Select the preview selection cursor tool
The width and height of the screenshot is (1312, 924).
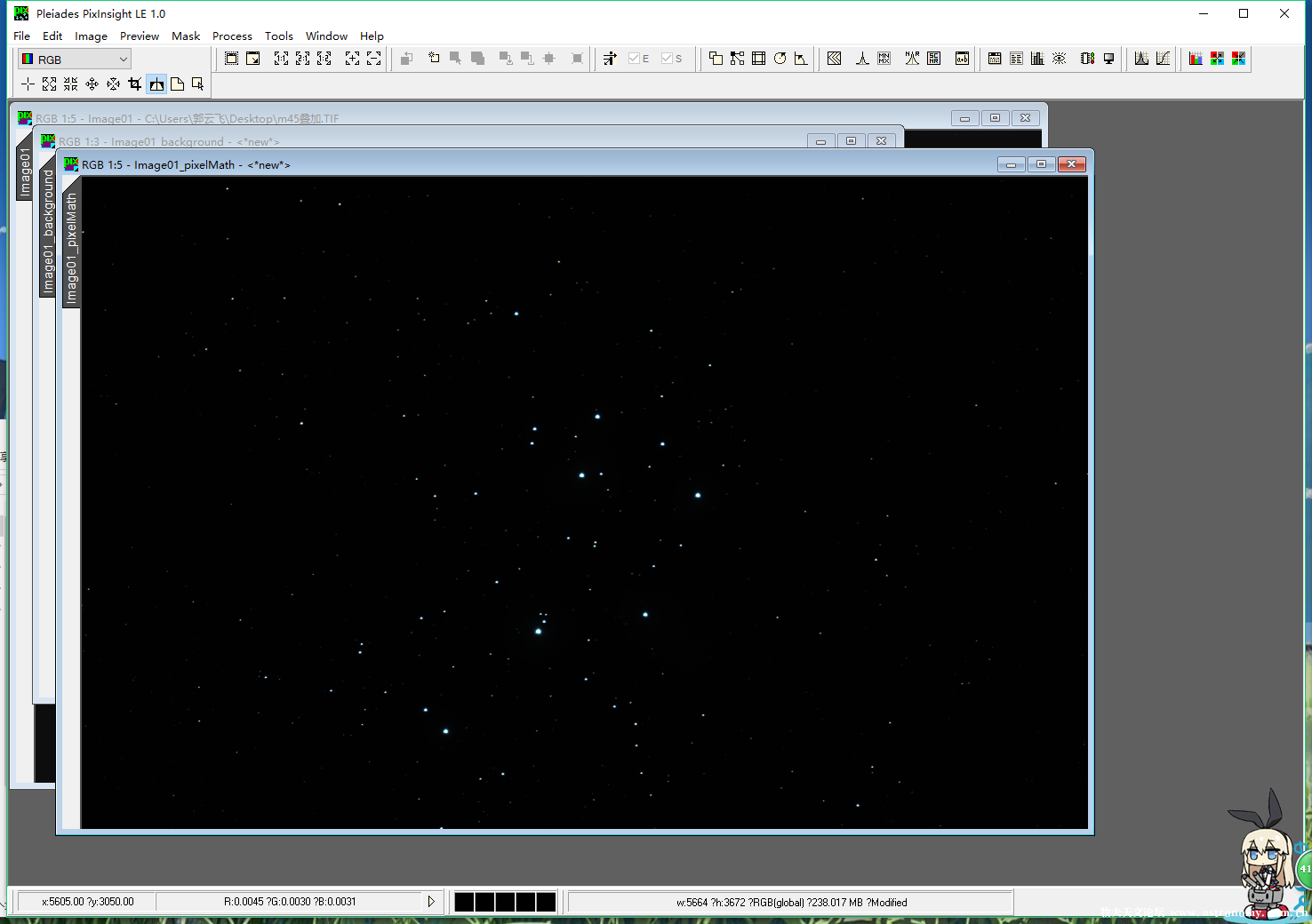coord(198,84)
